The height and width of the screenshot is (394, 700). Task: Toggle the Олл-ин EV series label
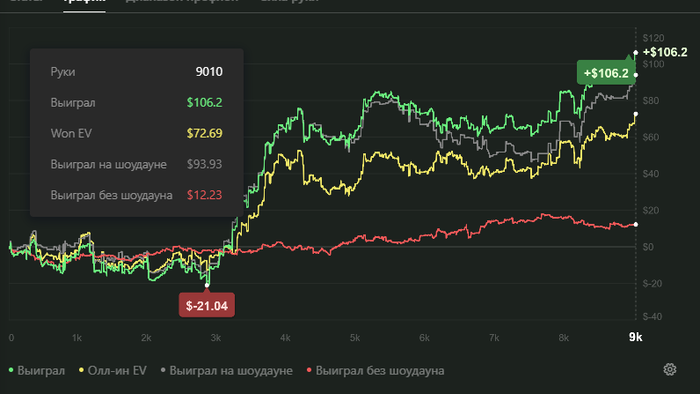[x=117, y=371]
